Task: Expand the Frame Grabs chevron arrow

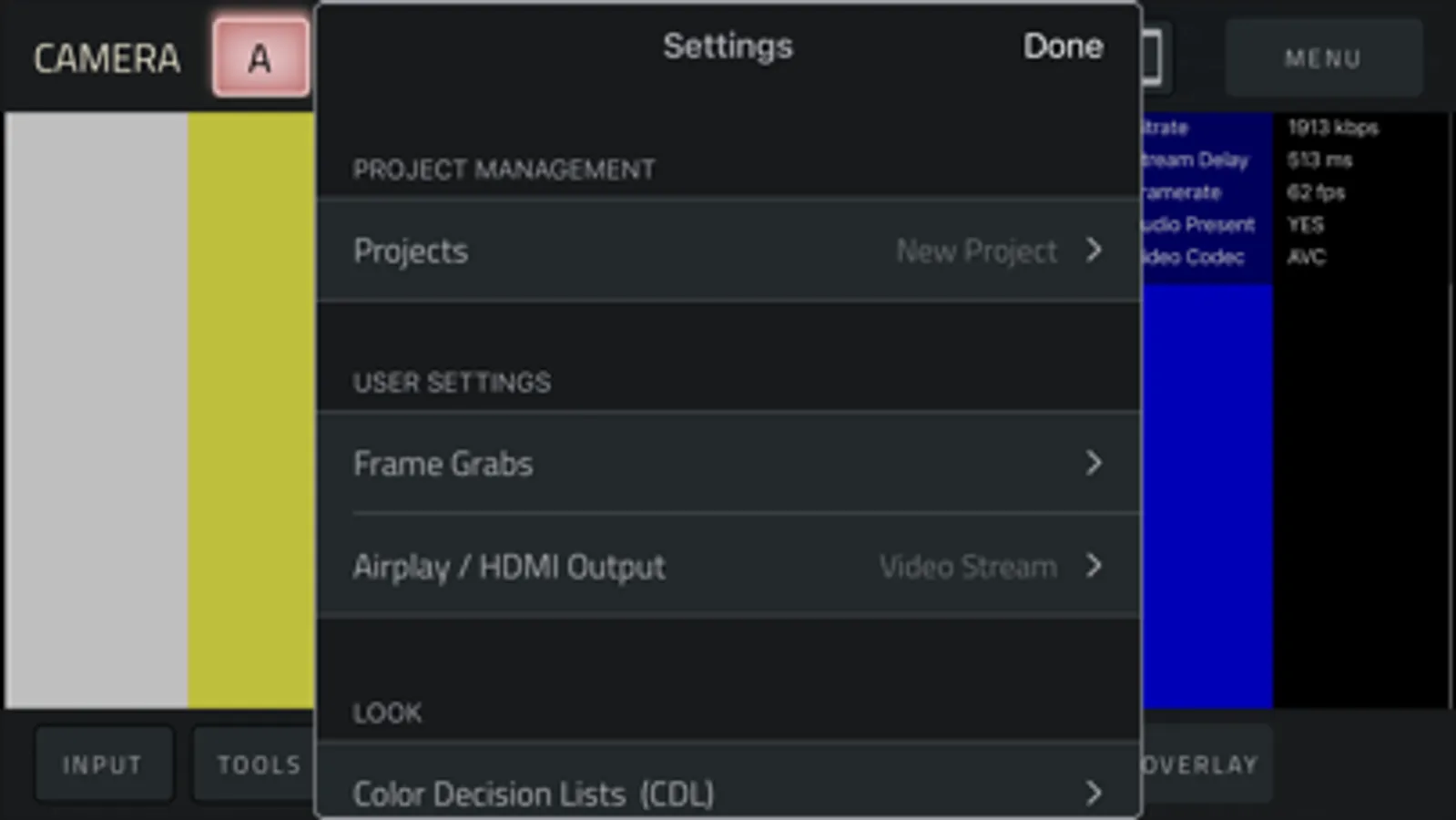Action: 1094,463
